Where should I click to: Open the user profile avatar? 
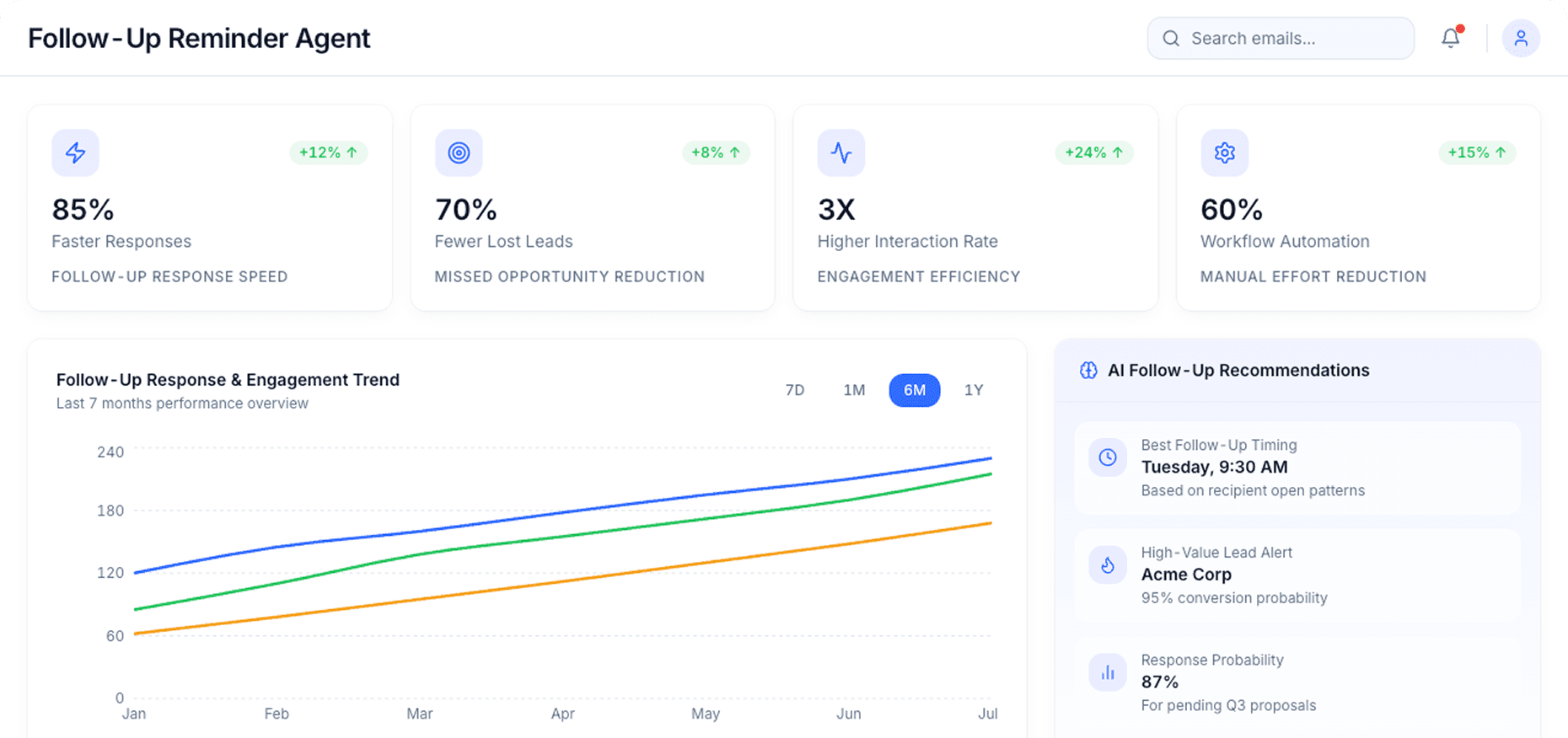click(1521, 38)
